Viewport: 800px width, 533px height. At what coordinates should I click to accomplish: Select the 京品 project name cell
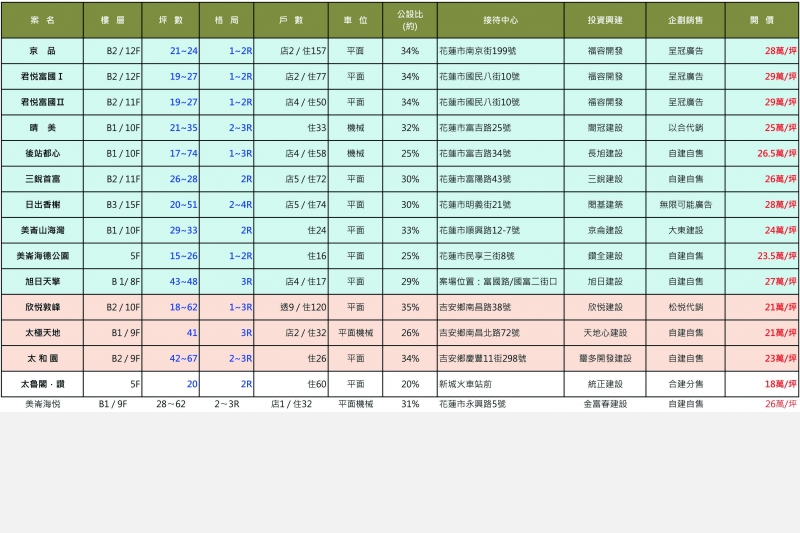click(x=42, y=51)
